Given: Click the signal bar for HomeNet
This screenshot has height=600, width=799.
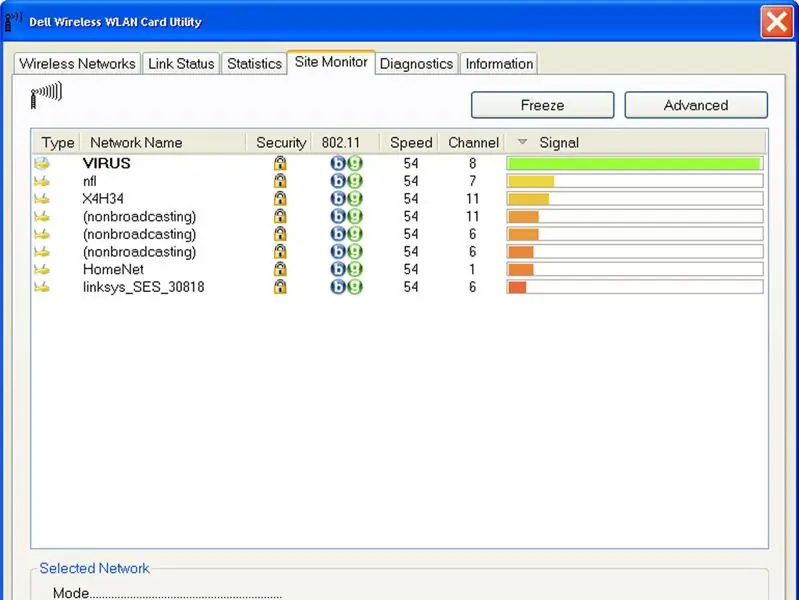Looking at the screenshot, I should [520, 269].
